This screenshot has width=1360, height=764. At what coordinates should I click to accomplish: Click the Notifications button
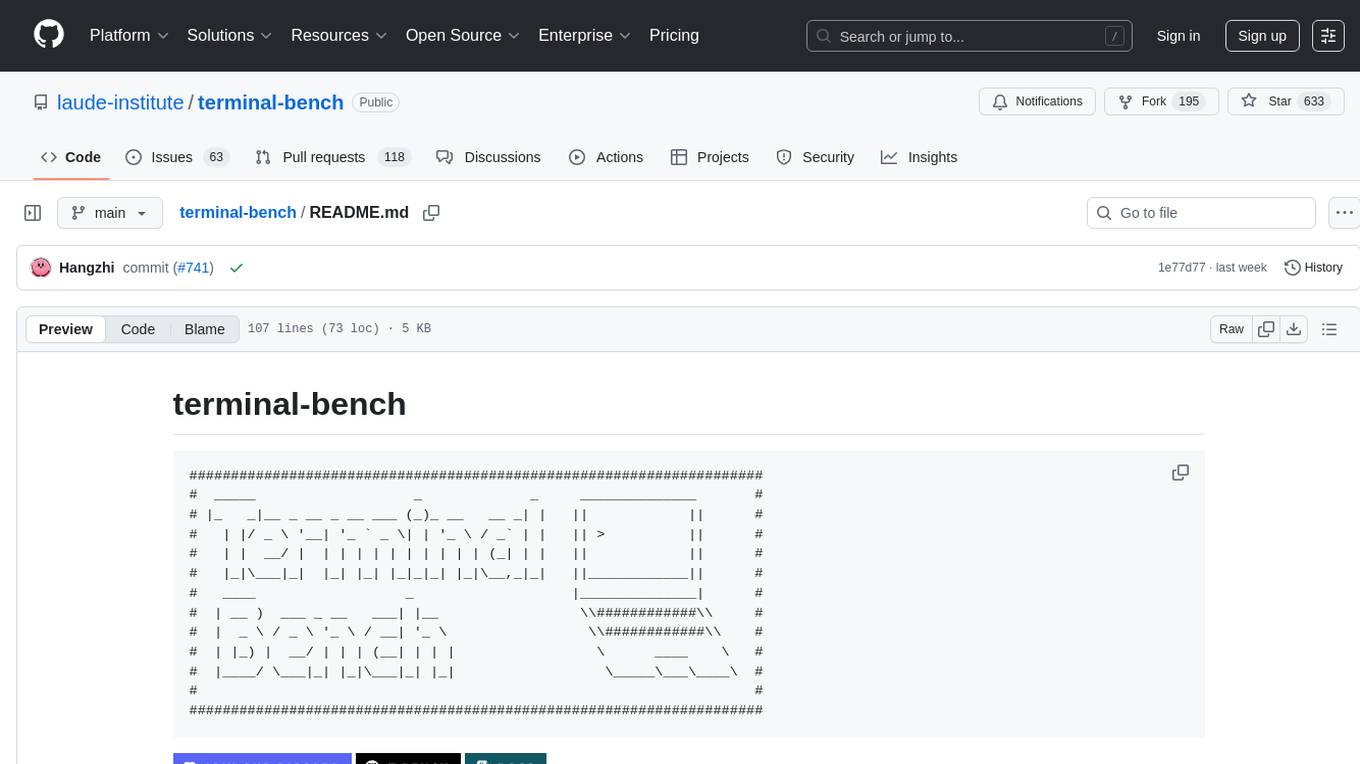1037,102
